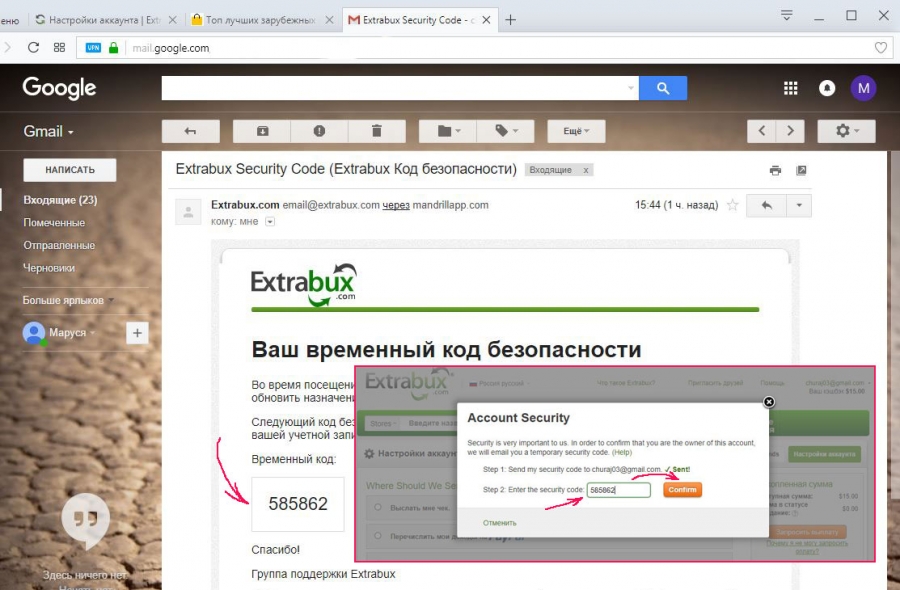Open Маруся chat status dropdown

(x=72, y=333)
